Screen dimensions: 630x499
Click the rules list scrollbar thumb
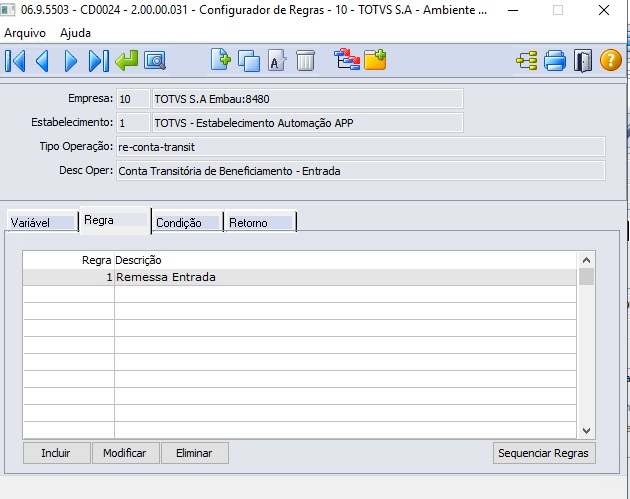(x=586, y=277)
